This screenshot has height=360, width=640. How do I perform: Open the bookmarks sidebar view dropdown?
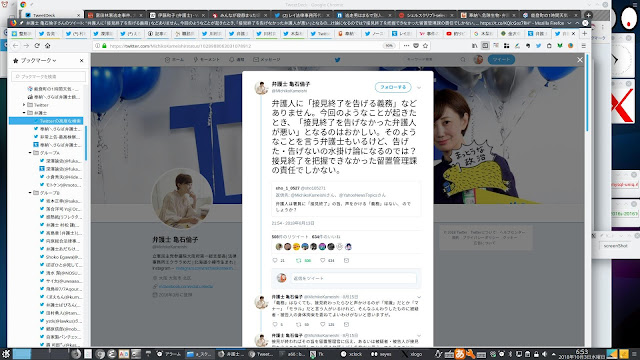click(38, 60)
